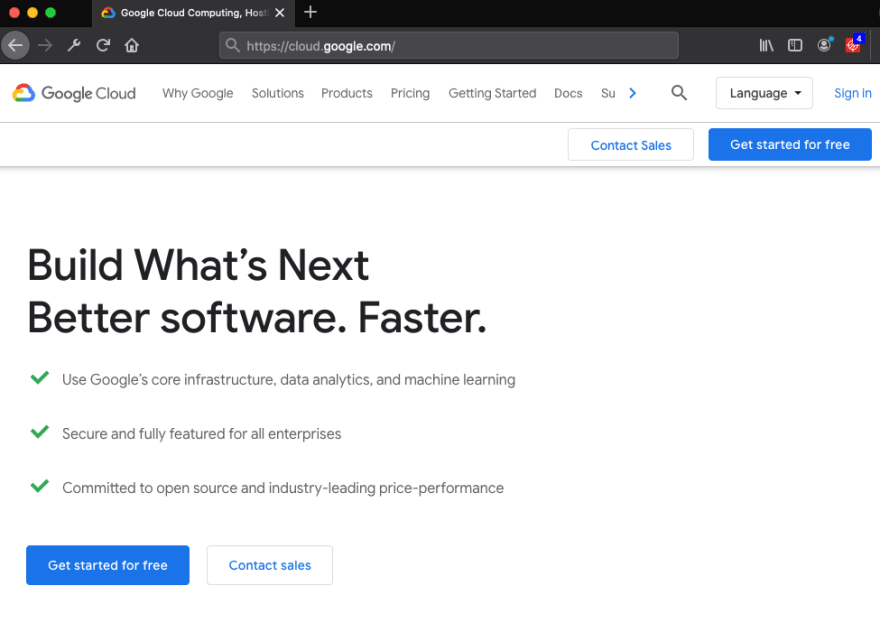Open the Firefox account avatar icon
Viewport: 880px width, 642px height.
pos(824,45)
